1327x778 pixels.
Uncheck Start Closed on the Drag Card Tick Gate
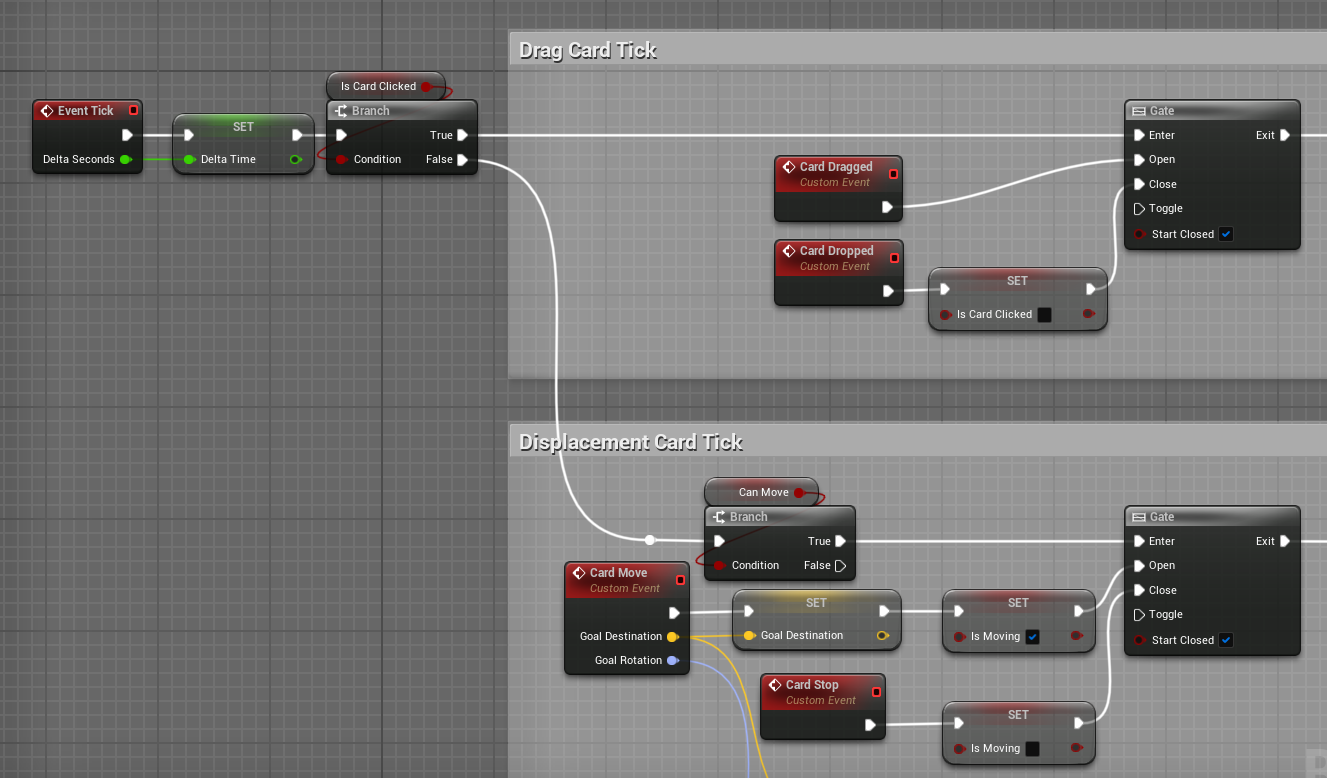point(1226,234)
